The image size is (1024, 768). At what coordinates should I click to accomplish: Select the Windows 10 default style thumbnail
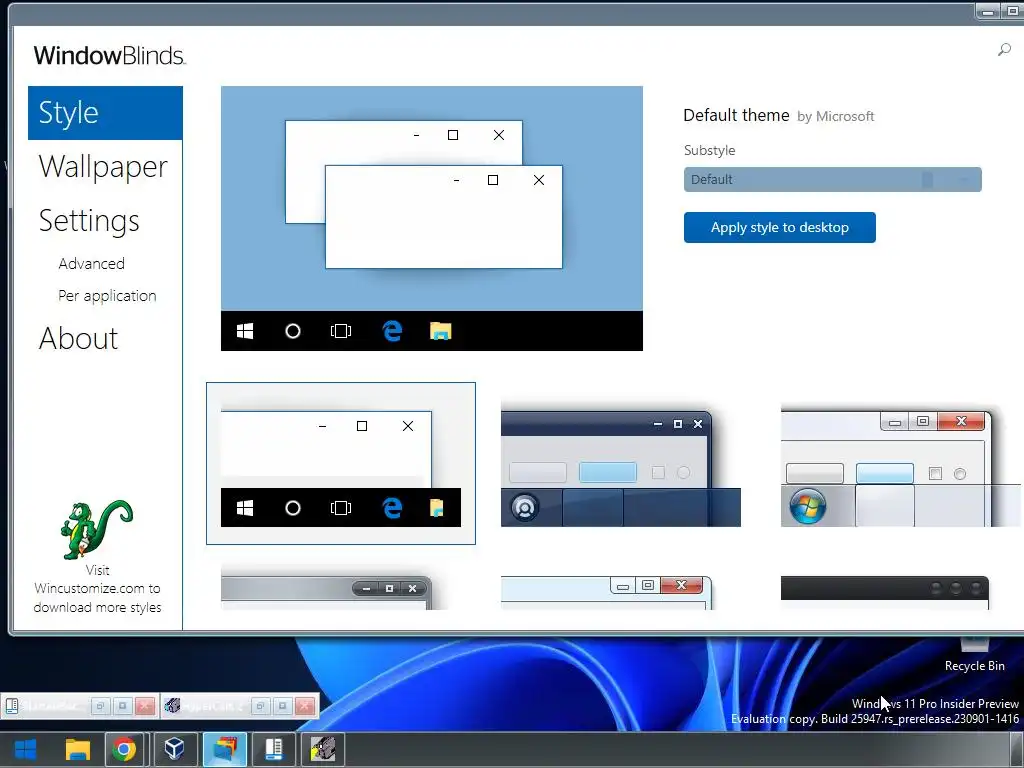(x=341, y=463)
